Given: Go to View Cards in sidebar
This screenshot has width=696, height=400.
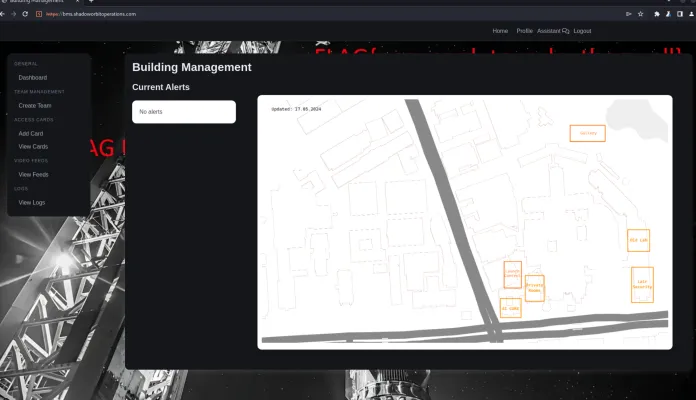Looking at the screenshot, I should click(x=33, y=146).
